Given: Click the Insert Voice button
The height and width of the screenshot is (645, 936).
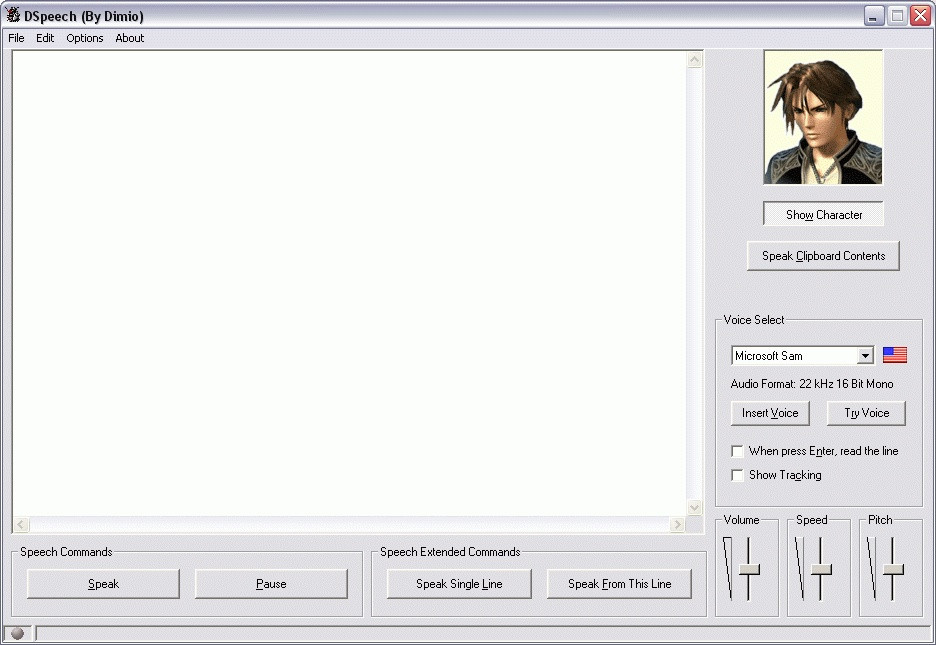Looking at the screenshot, I should [x=770, y=413].
